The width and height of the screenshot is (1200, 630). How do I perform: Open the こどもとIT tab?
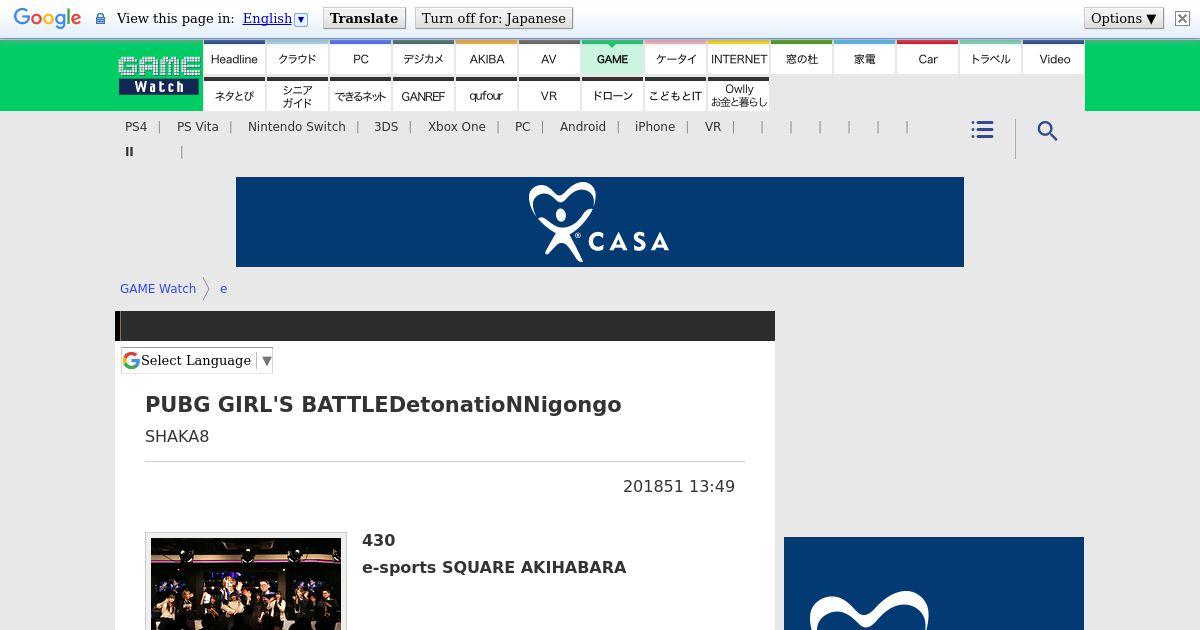[x=675, y=96]
